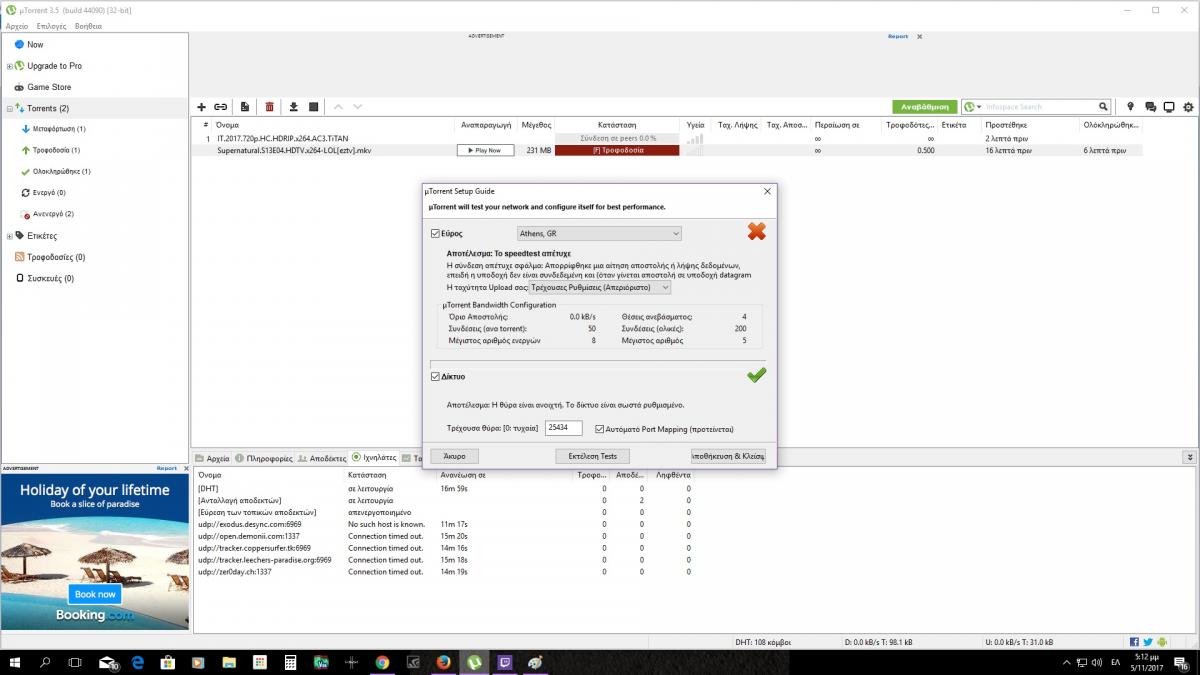Open the Βοήθεια menu
Screen dimensions: 1200x675
pos(88,26)
